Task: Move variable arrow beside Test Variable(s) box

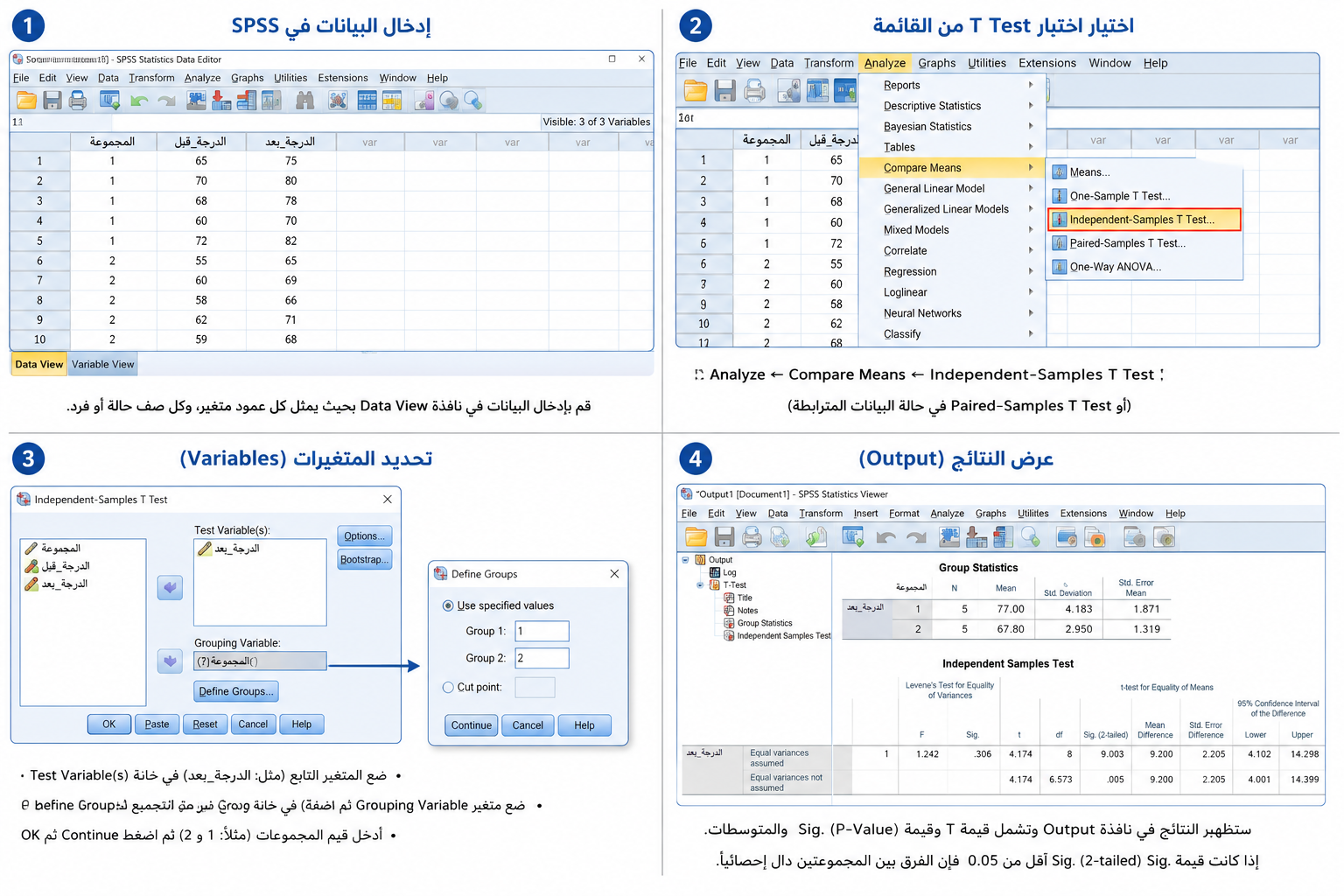Action: click(x=170, y=588)
